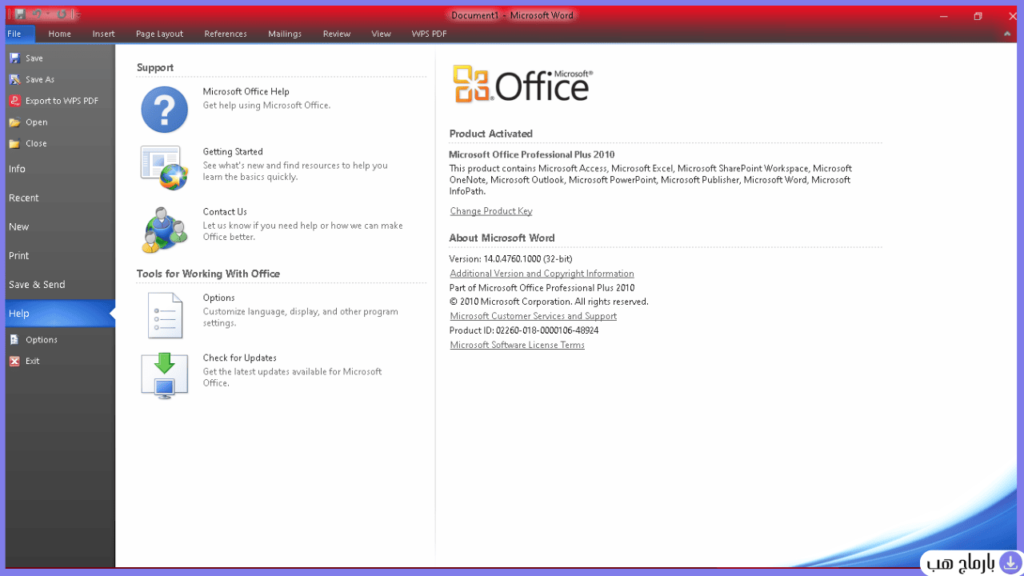Click the Undo icon in title bar
Viewport: 1024px width, 576px height.
[x=36, y=14]
